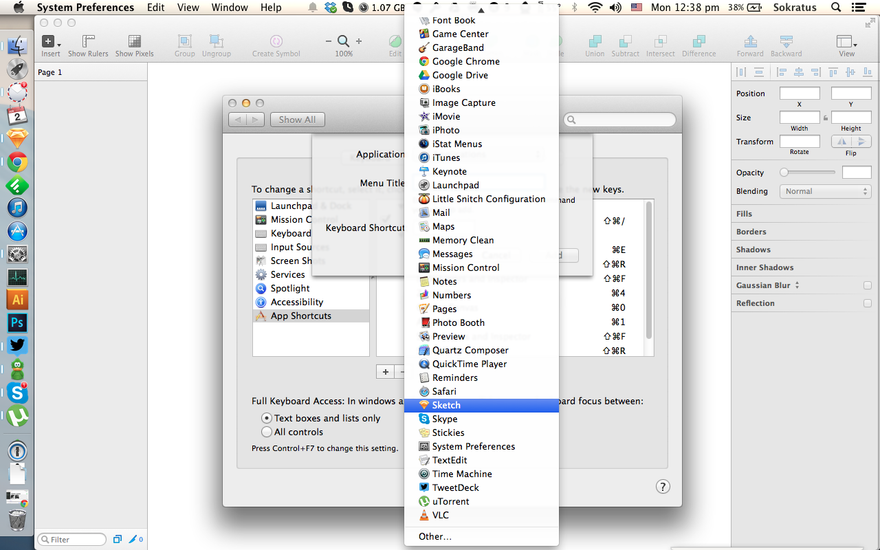The width and height of the screenshot is (880, 550).
Task: Click the System Preferences search field
Action: click(619, 120)
